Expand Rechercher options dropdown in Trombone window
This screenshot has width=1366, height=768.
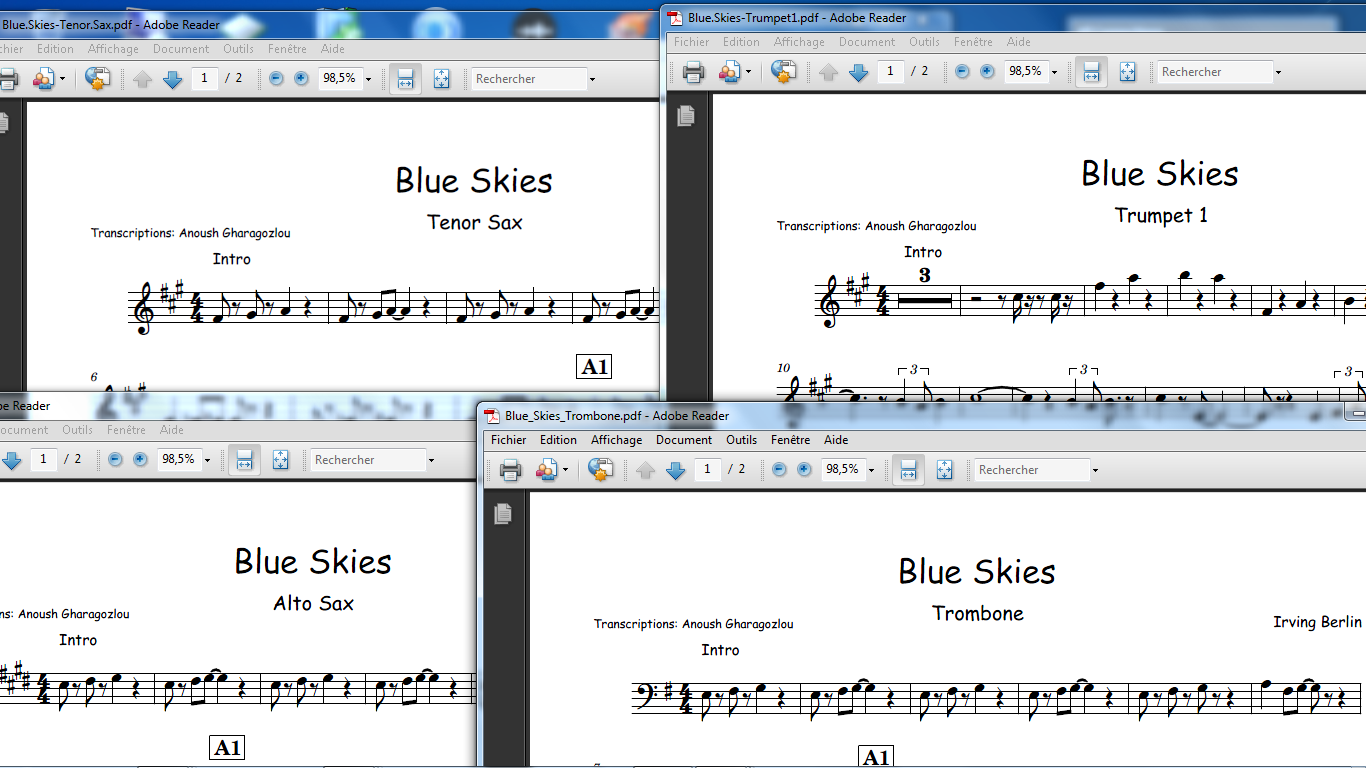1095,471
